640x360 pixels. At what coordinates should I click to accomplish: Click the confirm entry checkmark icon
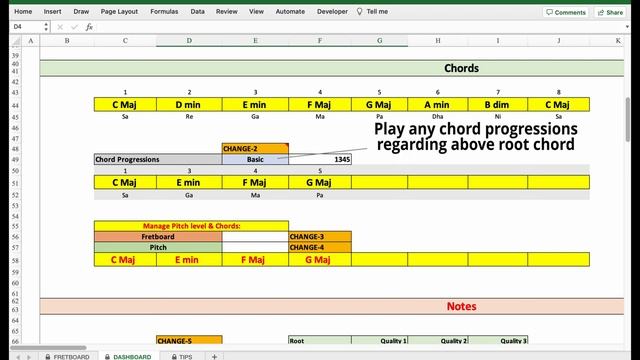click(x=74, y=27)
